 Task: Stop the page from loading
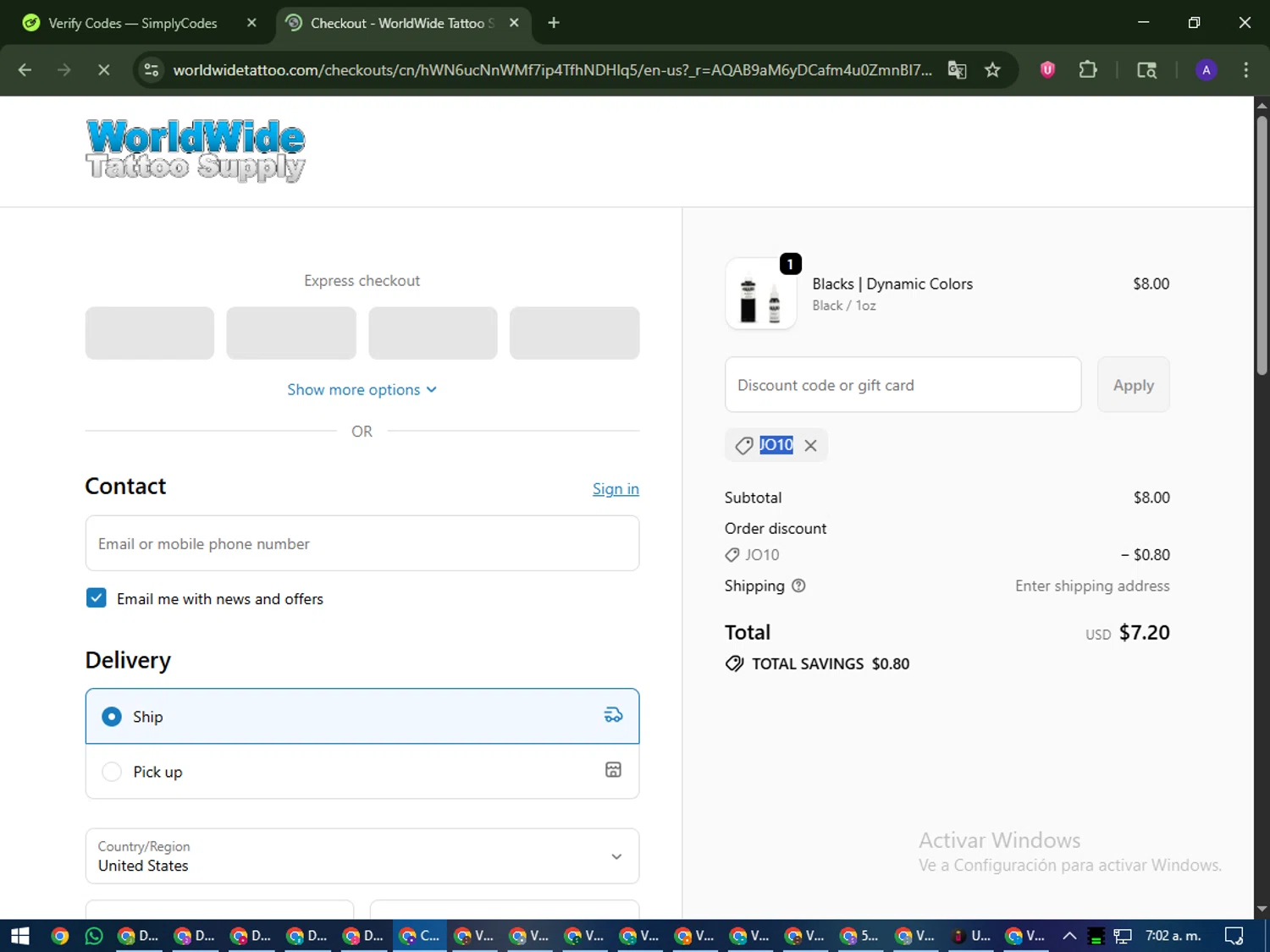click(x=104, y=70)
